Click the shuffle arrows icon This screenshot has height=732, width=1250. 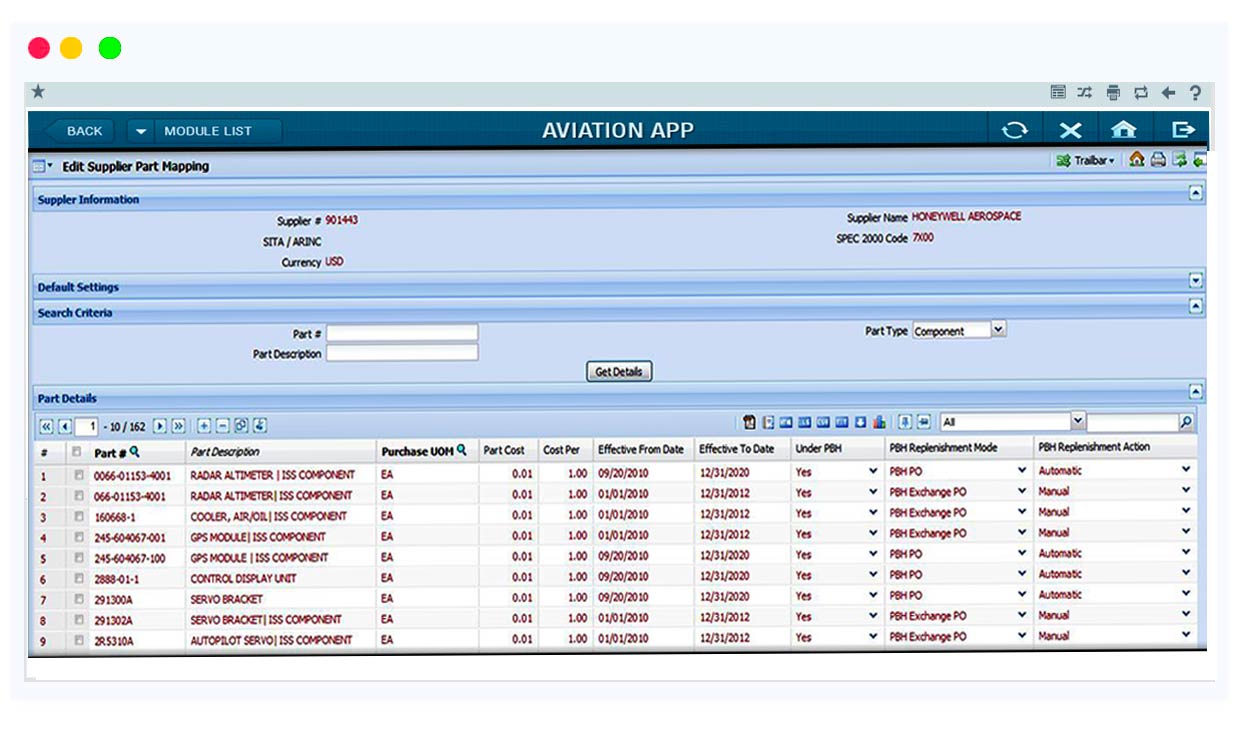click(1085, 93)
